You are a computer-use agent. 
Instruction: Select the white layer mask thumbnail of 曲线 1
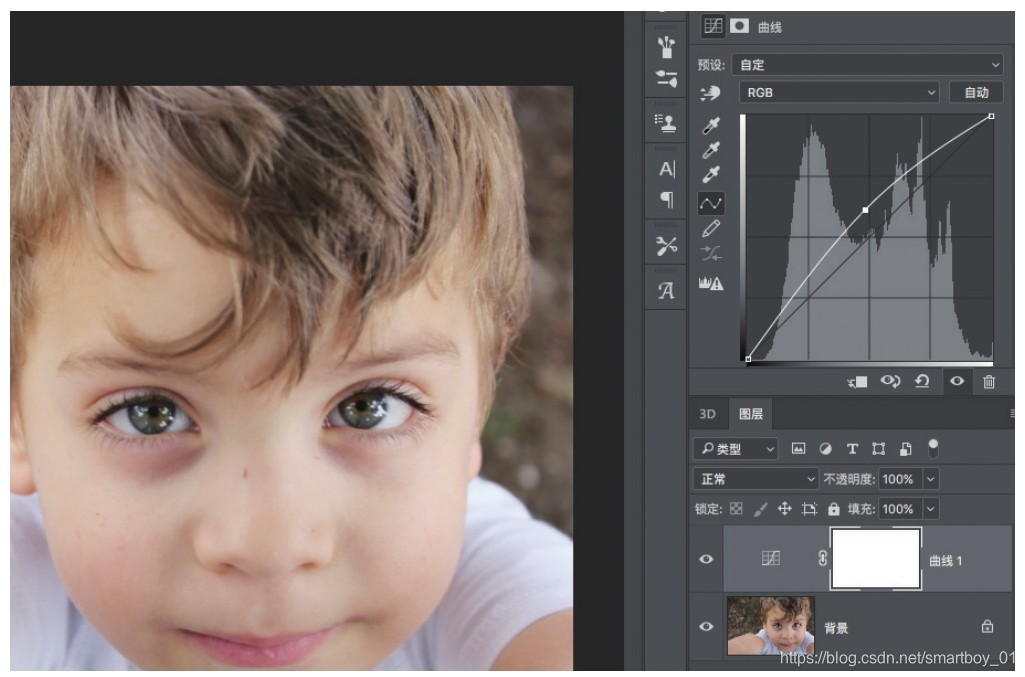[x=876, y=559]
